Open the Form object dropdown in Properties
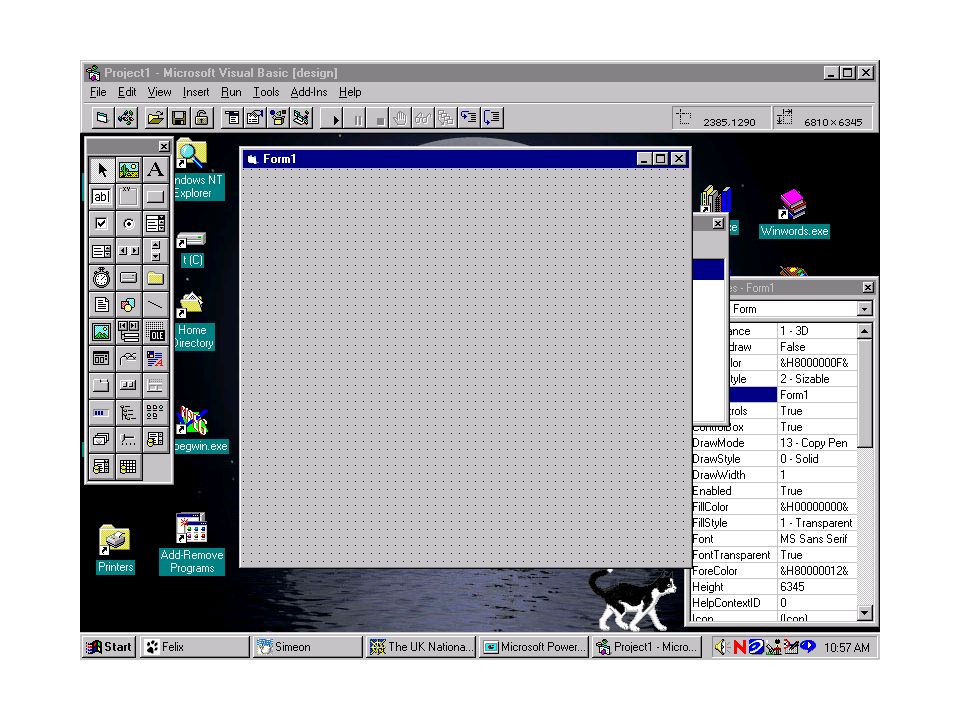Screen dimensions: 960x720 [x=864, y=309]
